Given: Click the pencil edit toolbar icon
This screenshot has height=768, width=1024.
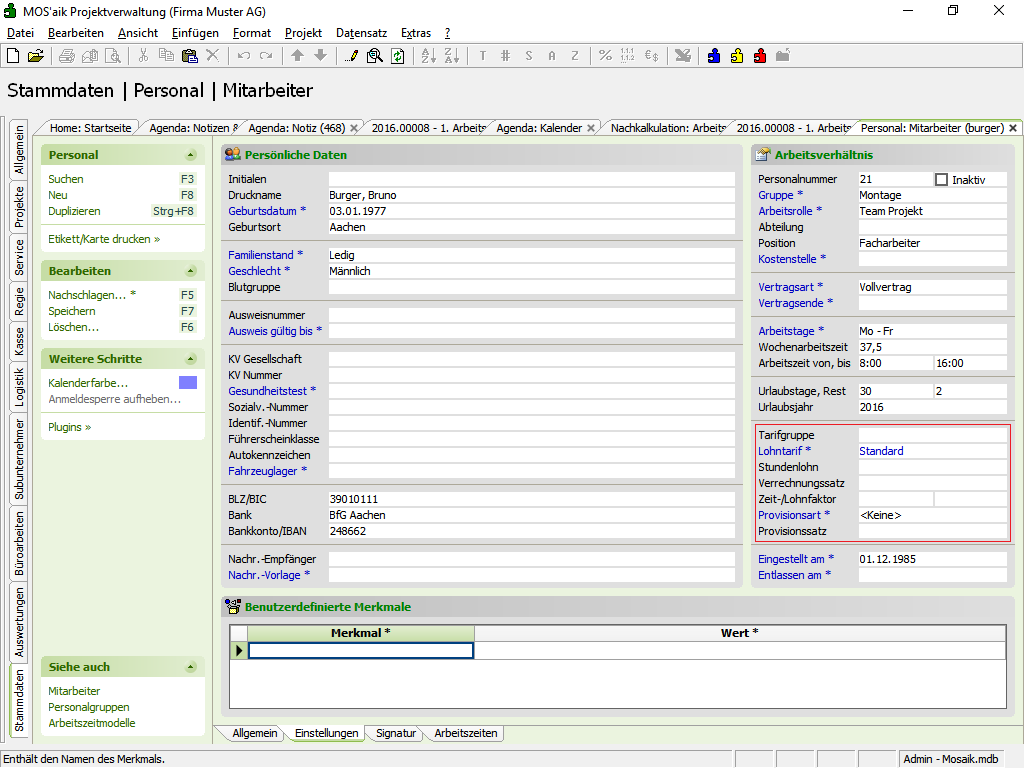Looking at the screenshot, I should [351, 56].
